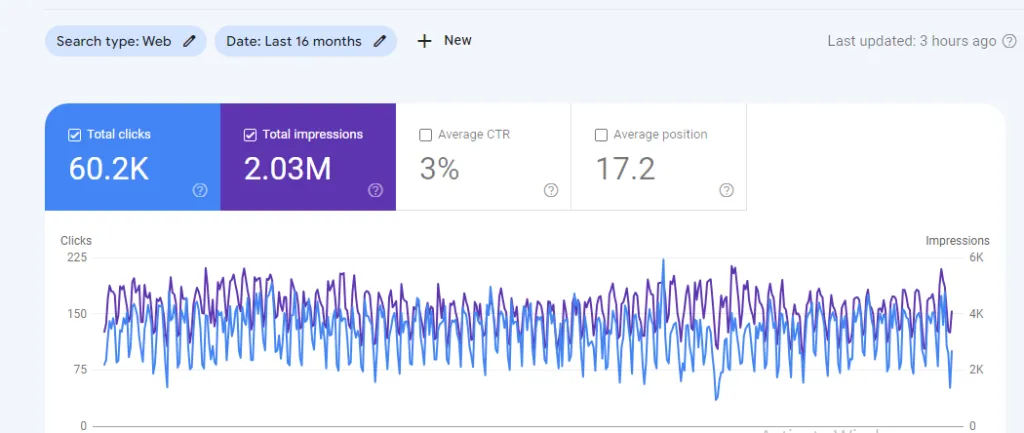Screen dimensions: 1024x433
Task: Select the 17.2 Average position card
Action: click(658, 157)
